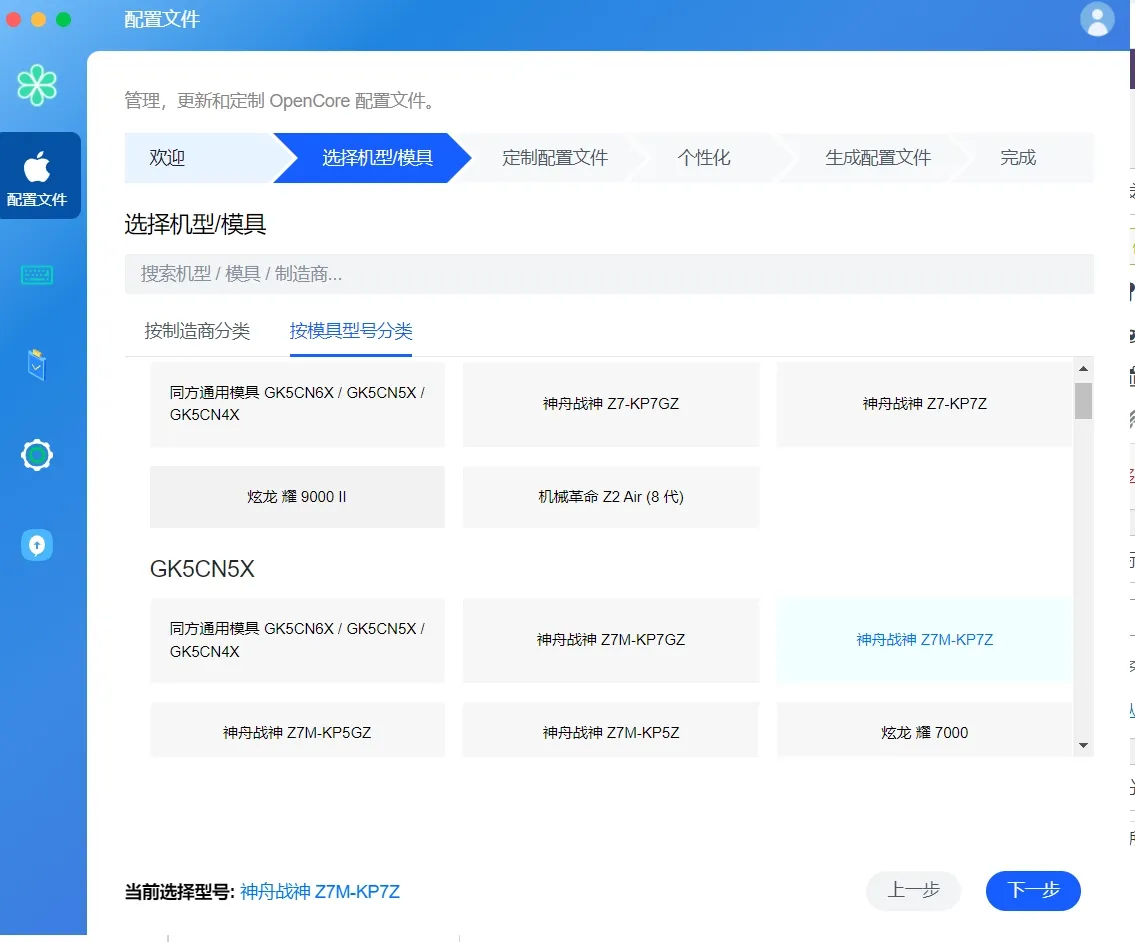Open the 配置文件 Apple sidebar item
The image size is (1135, 942).
[40, 175]
